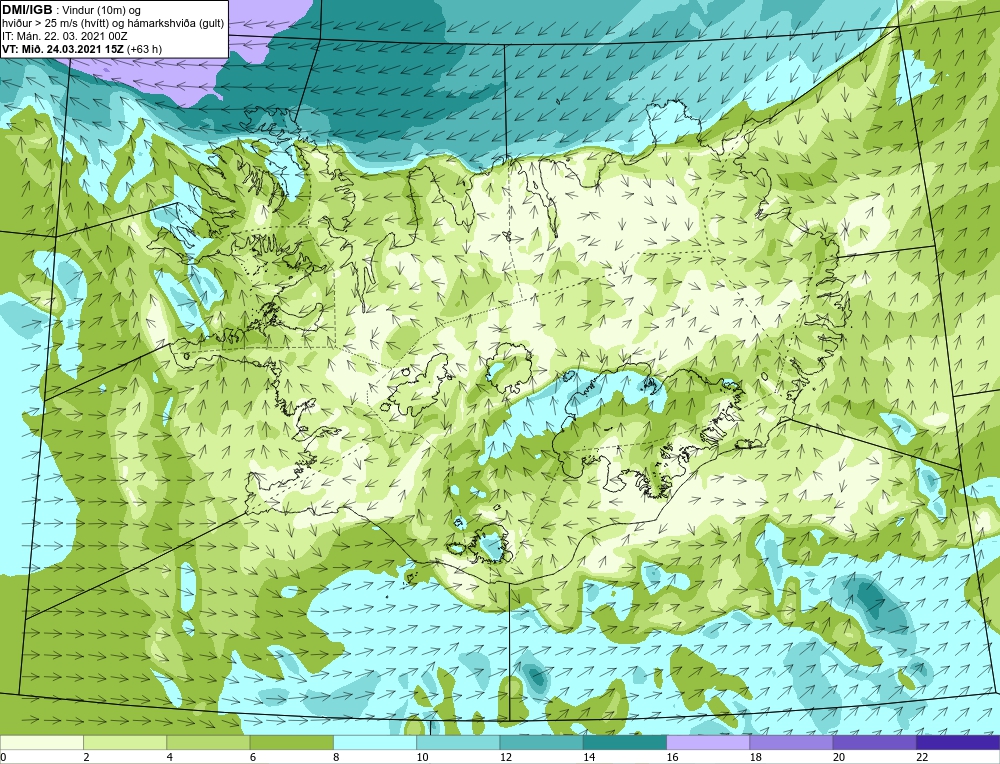
Task: Choose the 14–16 dark teal legend swatch
Action: coord(624,742)
